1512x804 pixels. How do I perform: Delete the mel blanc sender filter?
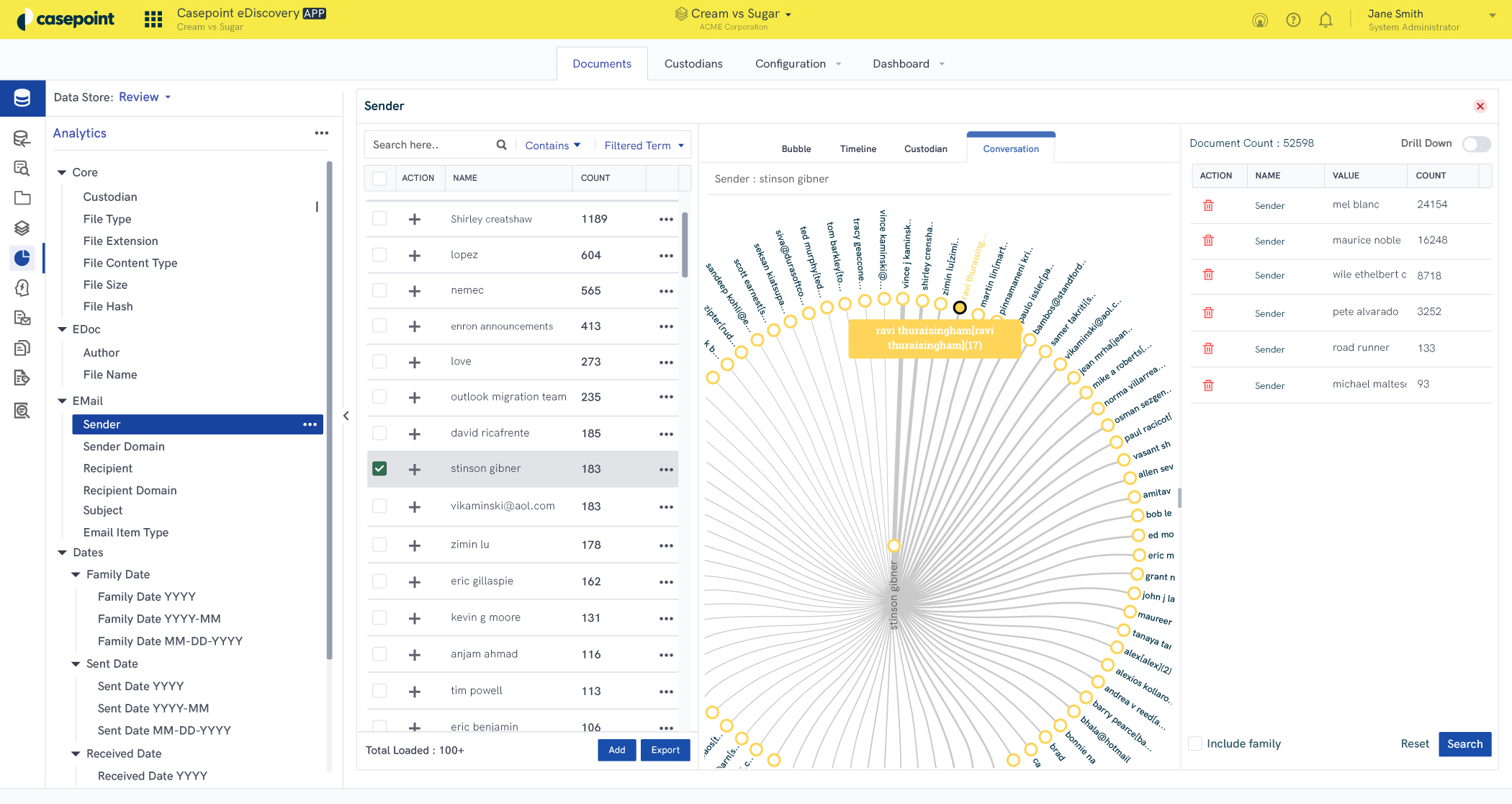[x=1208, y=205]
